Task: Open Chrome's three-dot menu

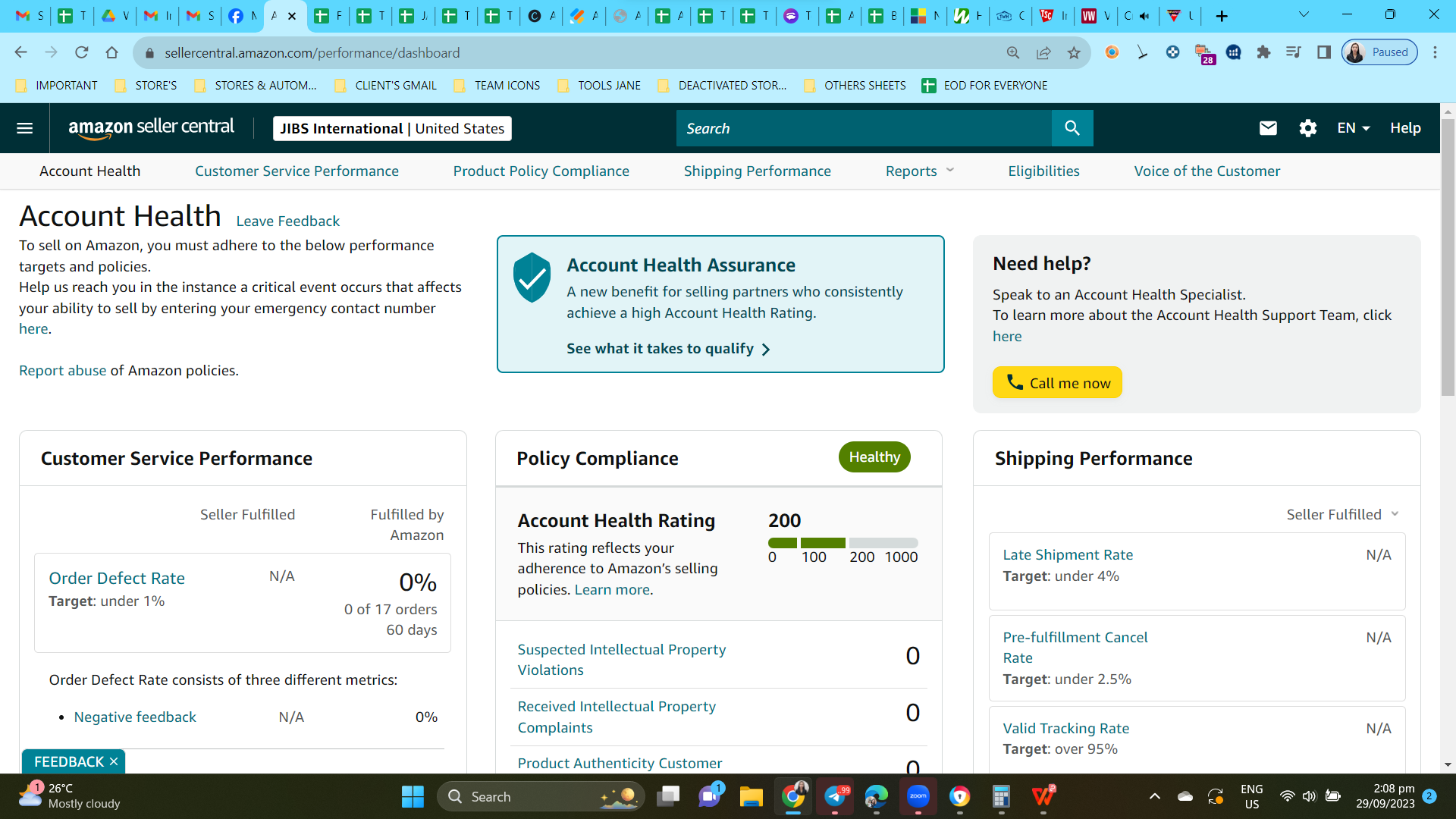Action: point(1435,52)
